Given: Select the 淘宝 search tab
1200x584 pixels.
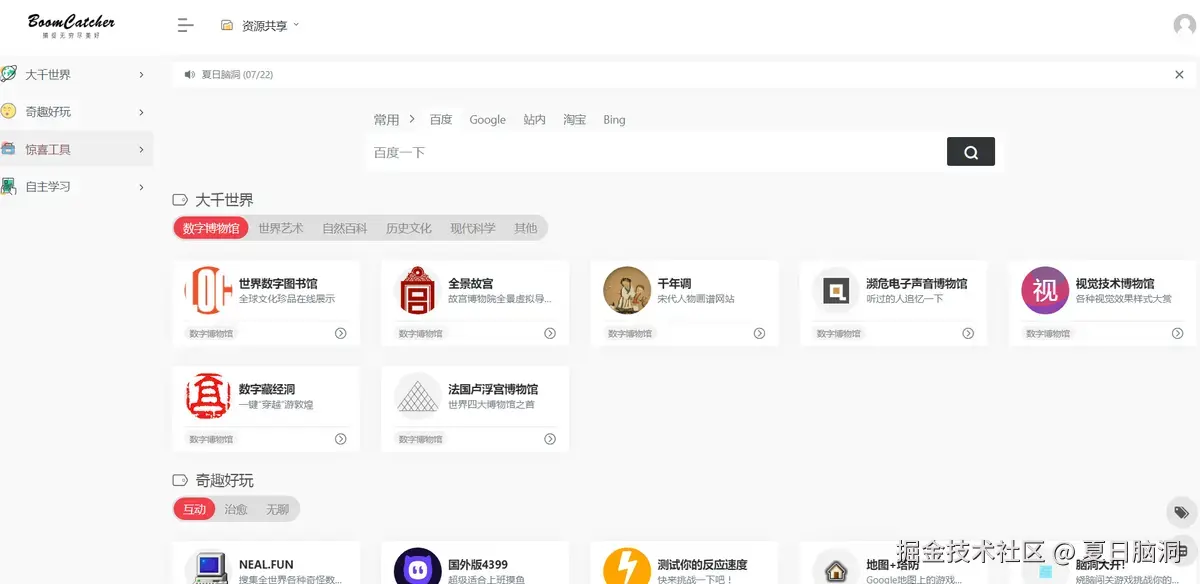Looking at the screenshot, I should click(x=575, y=119).
